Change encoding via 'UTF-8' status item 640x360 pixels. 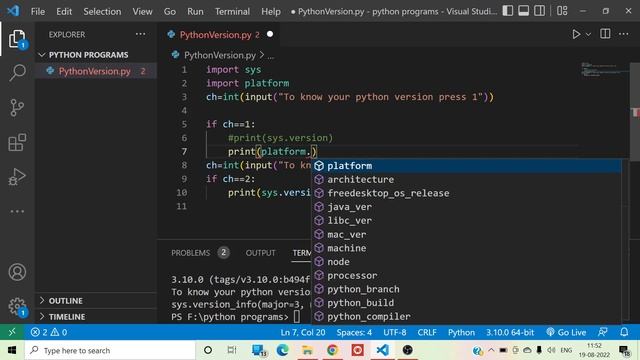point(394,332)
